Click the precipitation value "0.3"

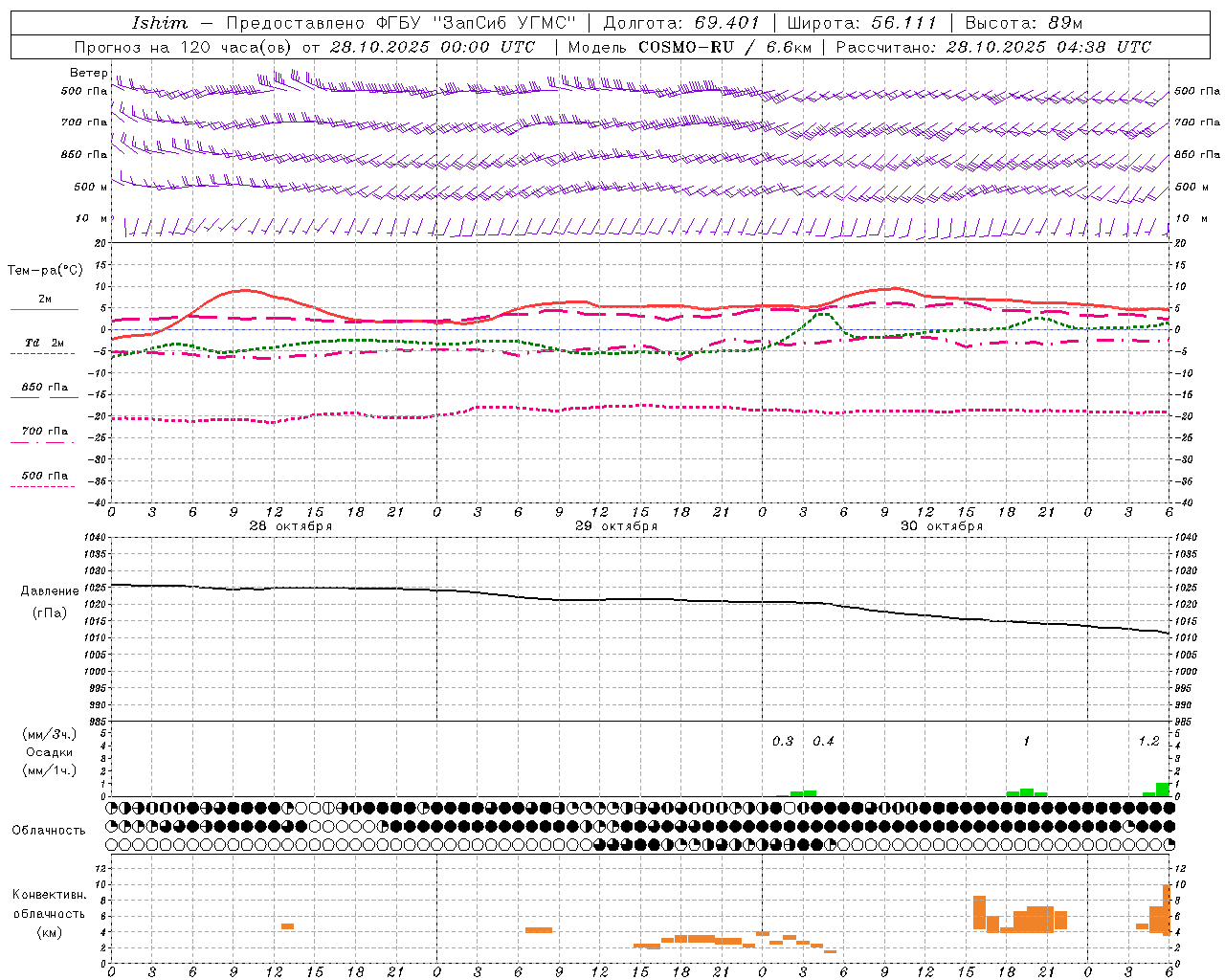click(x=783, y=741)
